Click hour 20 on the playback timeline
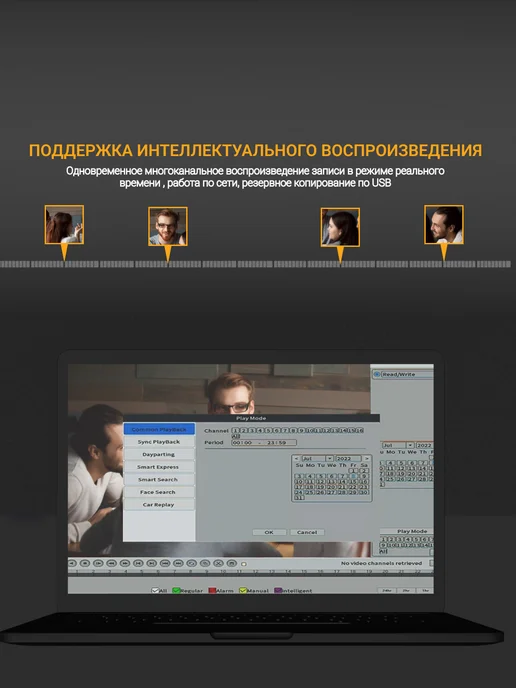Screen dimensions: 516x688 click(x=385, y=572)
